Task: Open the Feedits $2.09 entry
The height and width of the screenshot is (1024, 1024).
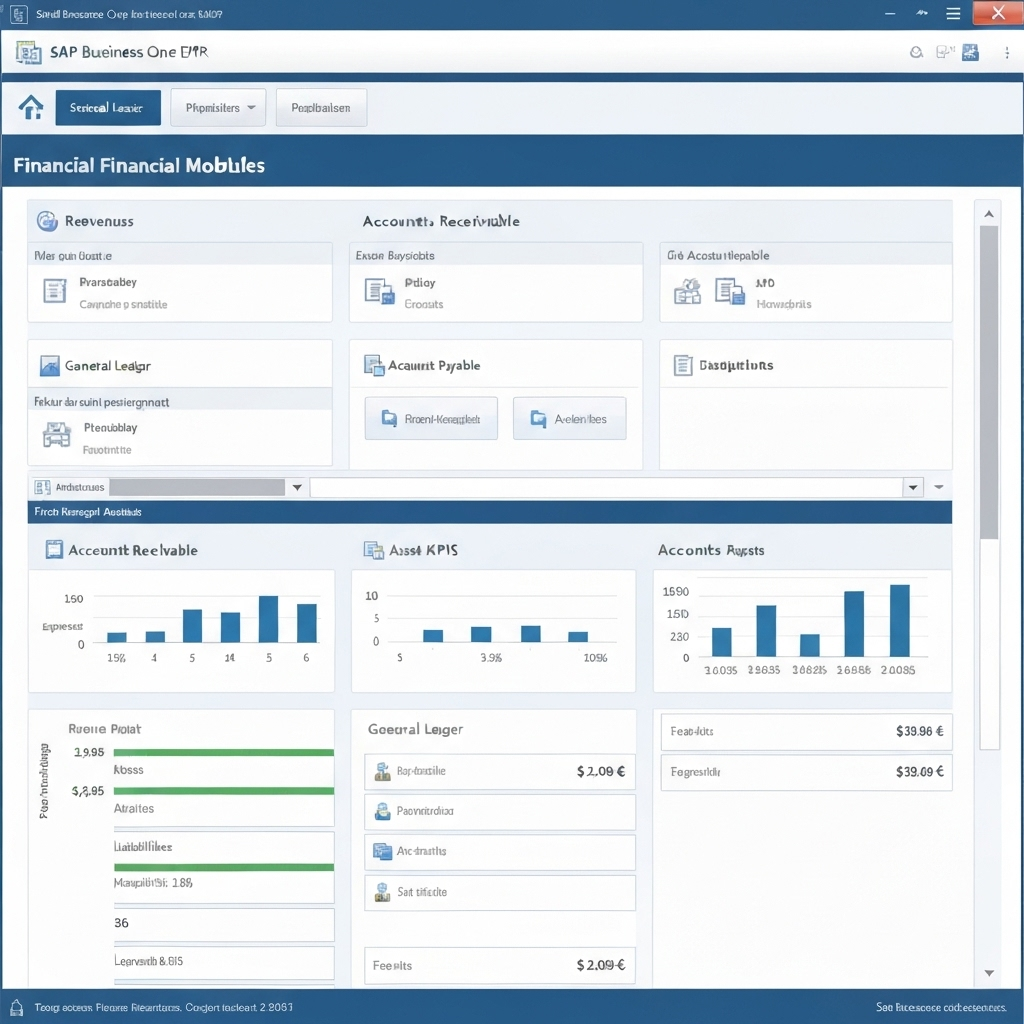Action: 498,966
